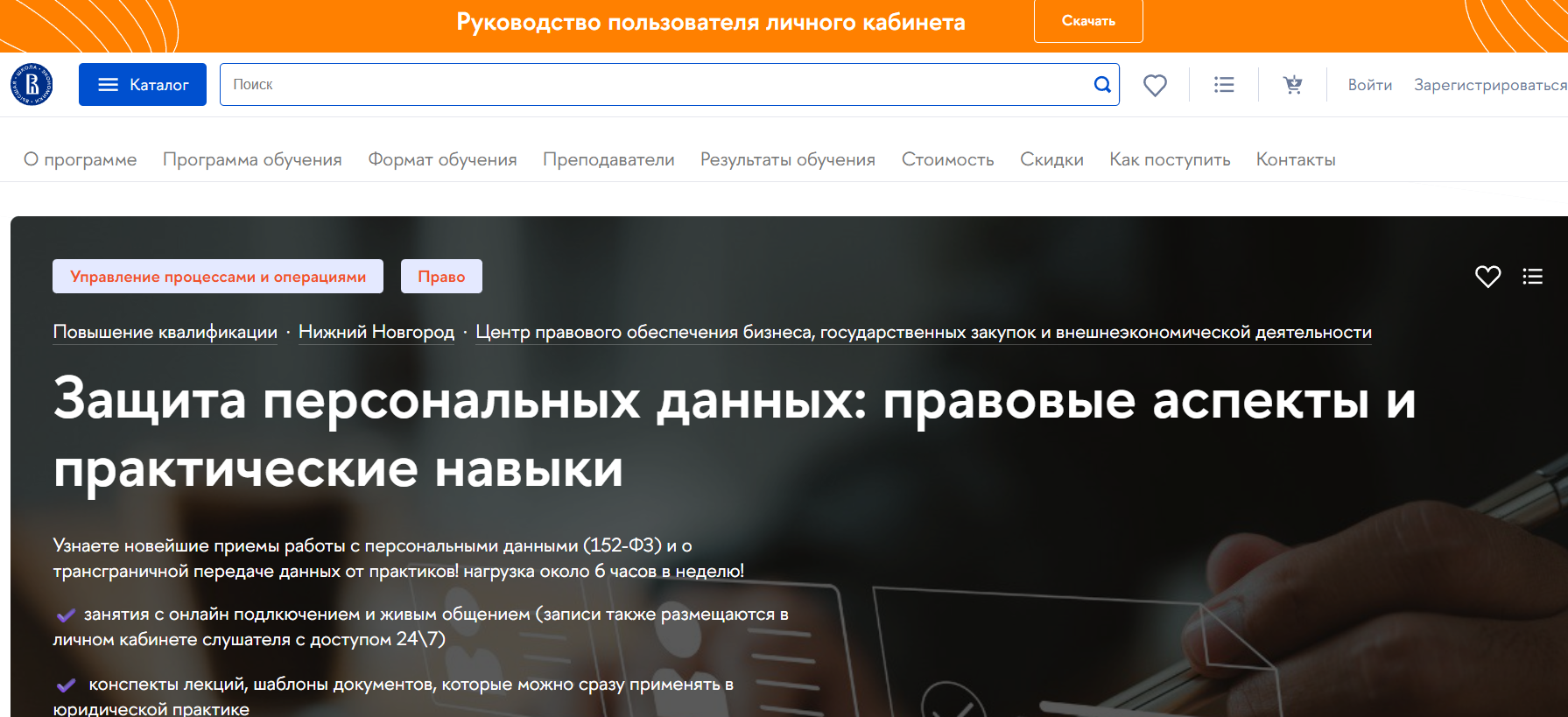The image size is (1568, 717).
Task: Open the Нижний Новгород breadcrumb link
Action: 376,333
